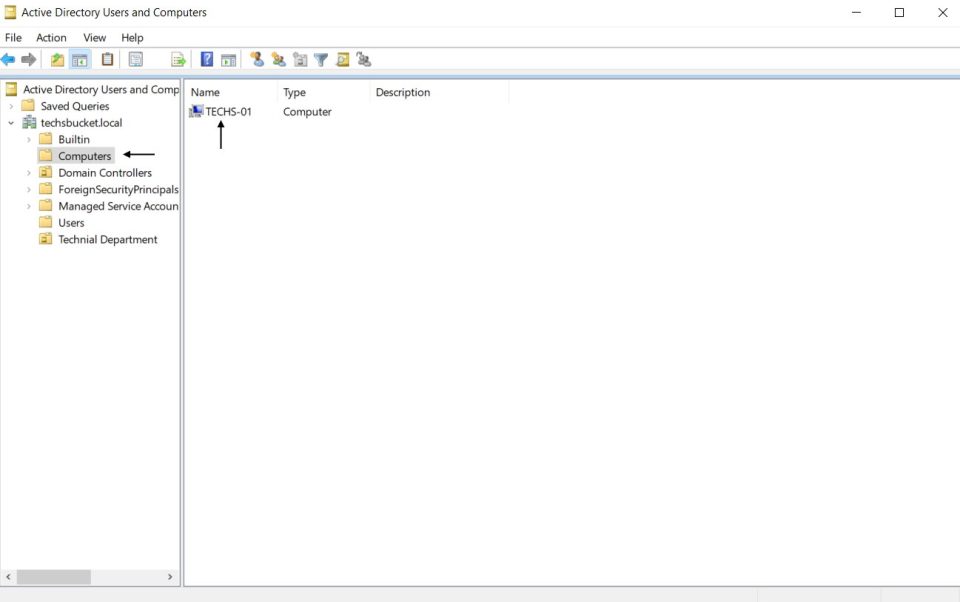
Task: Select the Computers container in tree
Action: coord(84,156)
